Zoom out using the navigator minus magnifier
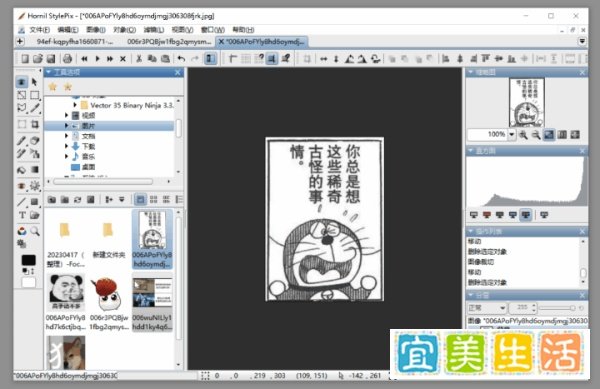Image resolution: width=600 pixels, height=389 pixels. (x=536, y=135)
